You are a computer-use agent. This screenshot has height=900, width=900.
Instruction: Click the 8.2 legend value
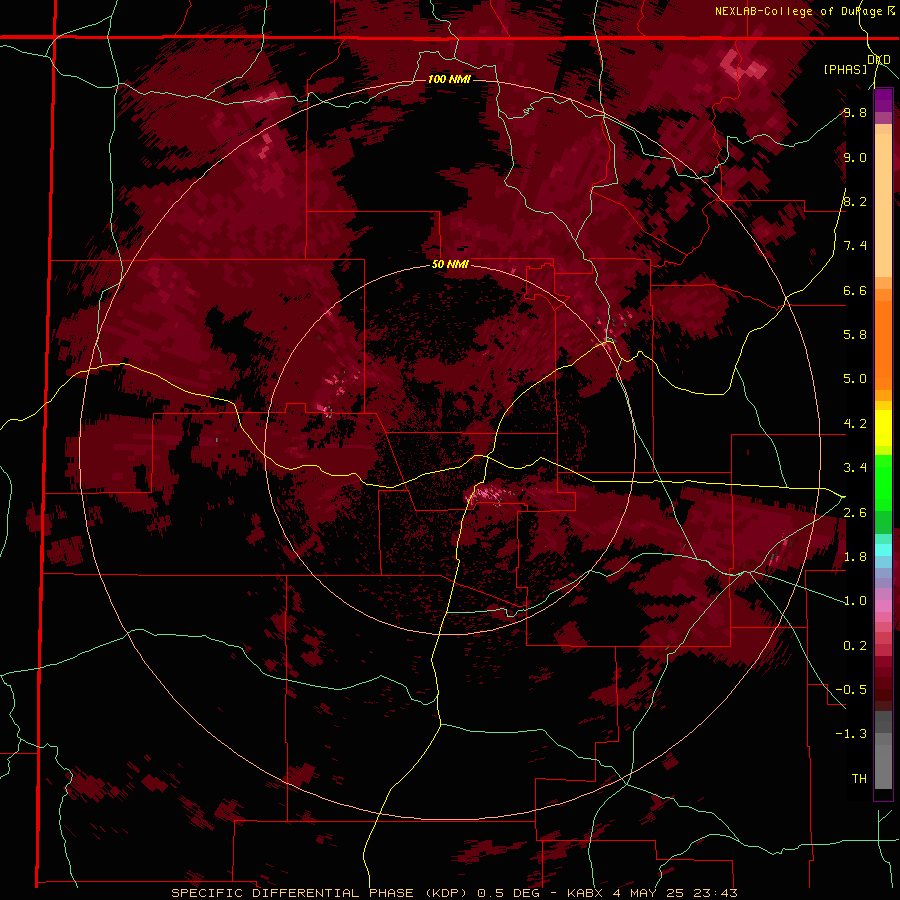[x=855, y=201]
